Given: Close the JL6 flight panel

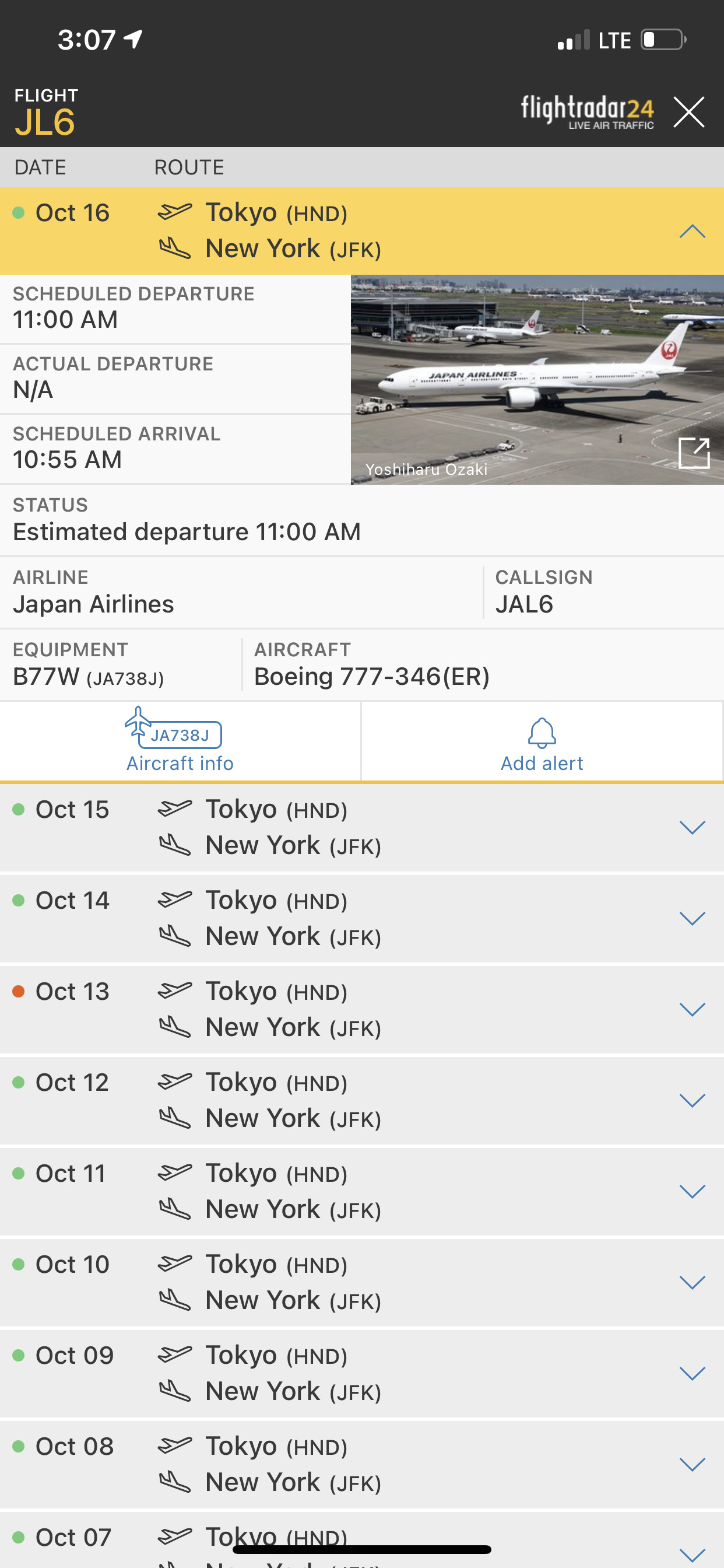Looking at the screenshot, I should coord(688,112).
